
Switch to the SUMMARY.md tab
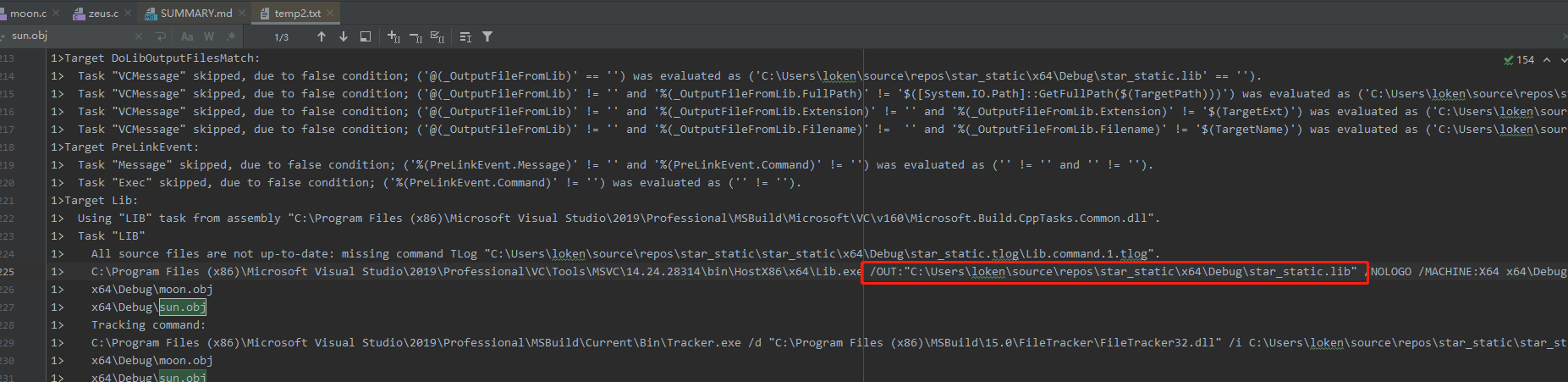pos(195,13)
